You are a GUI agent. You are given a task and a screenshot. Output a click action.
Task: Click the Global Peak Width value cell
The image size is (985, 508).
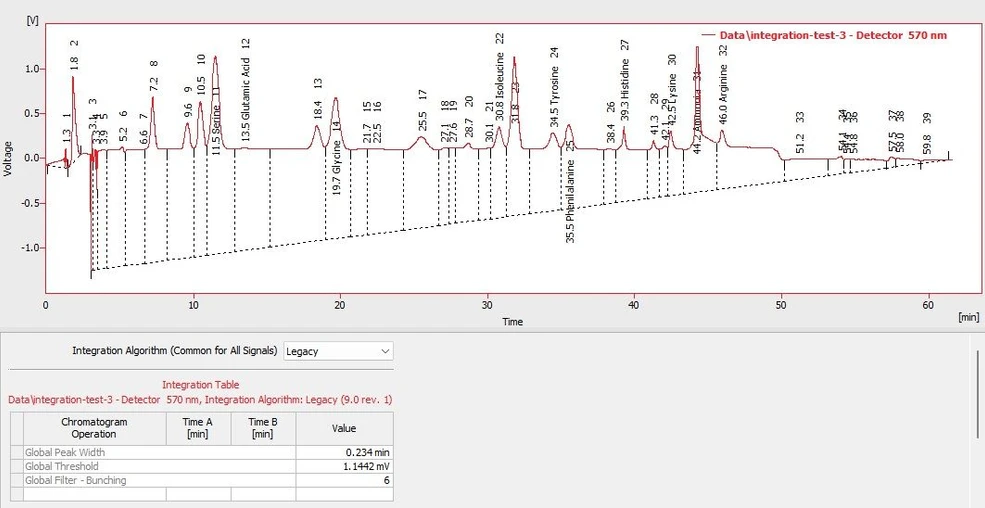[x=344, y=452]
